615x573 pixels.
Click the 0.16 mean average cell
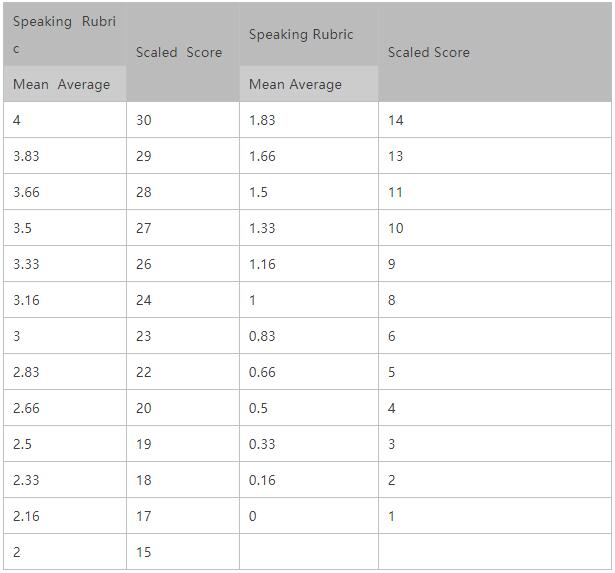309,480
